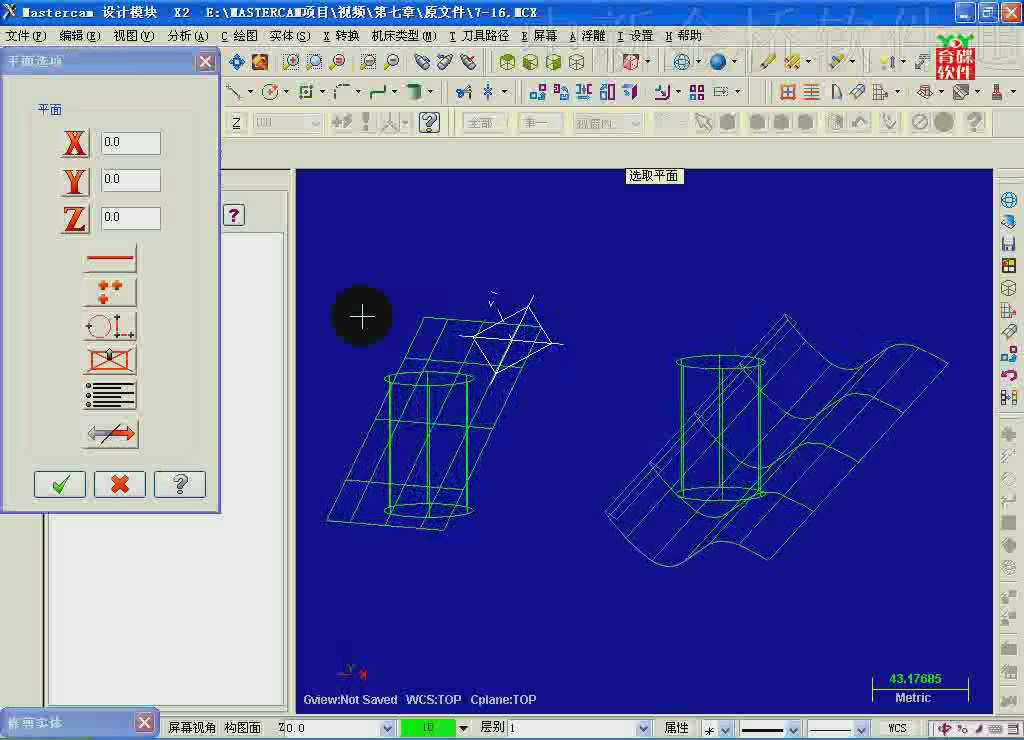The width and height of the screenshot is (1024, 740).
Task: Click the Repaint screen icon
Action: coord(260,62)
